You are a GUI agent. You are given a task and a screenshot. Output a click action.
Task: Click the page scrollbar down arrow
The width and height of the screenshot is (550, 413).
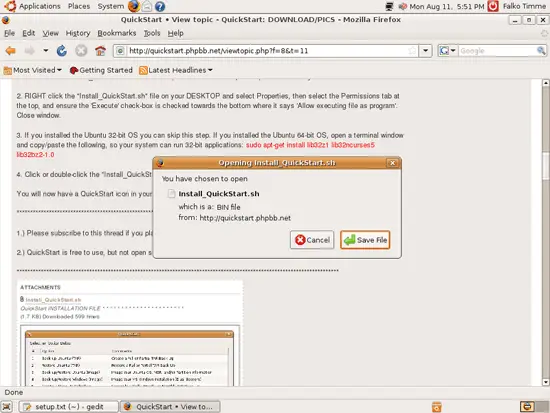click(545, 382)
